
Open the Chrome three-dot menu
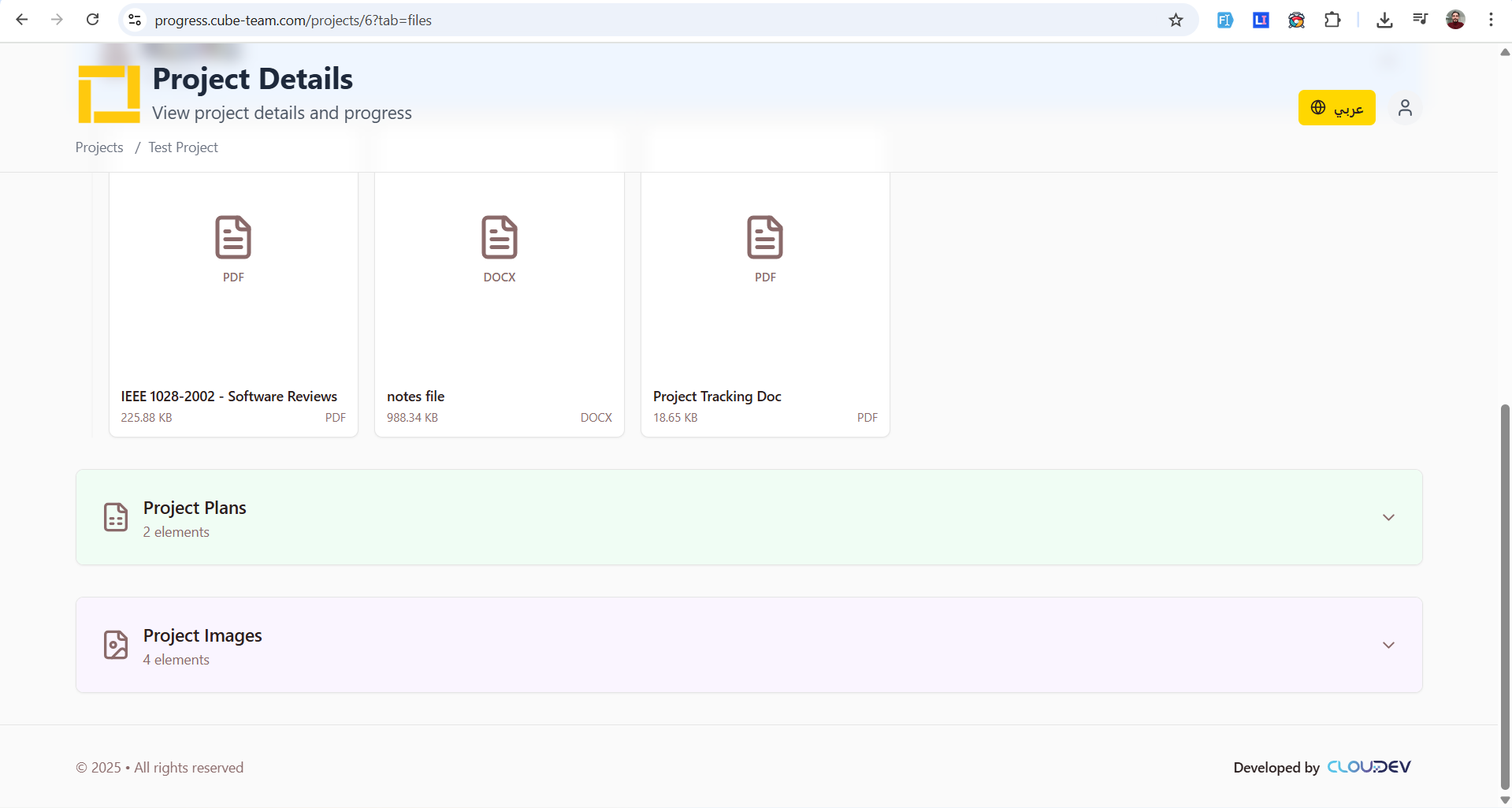pyautogui.click(x=1491, y=20)
